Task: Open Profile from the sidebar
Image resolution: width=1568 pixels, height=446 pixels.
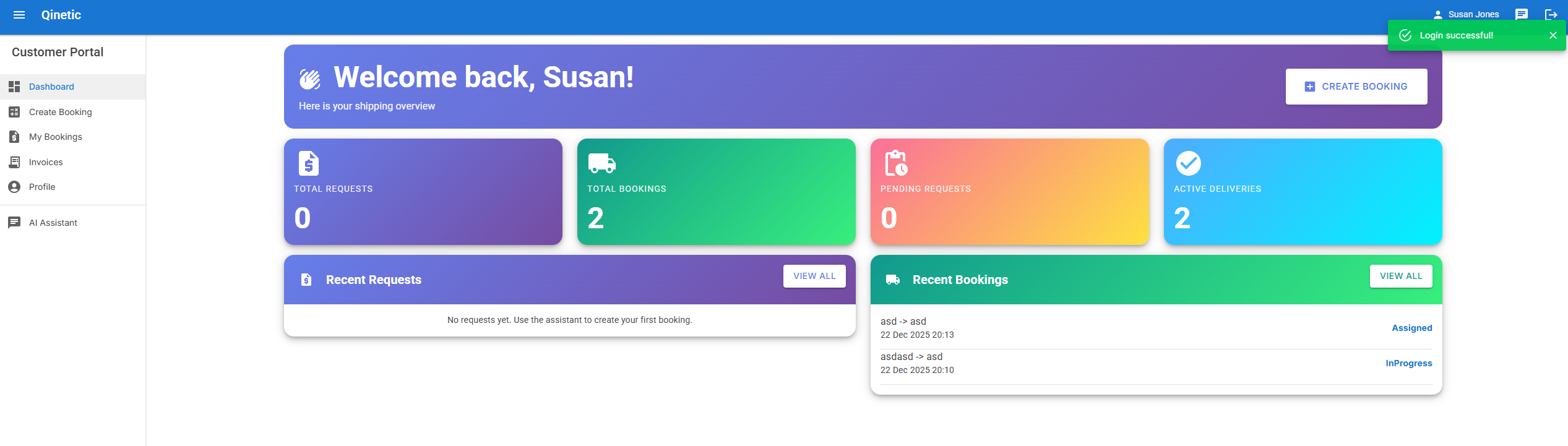Action: 73,187
